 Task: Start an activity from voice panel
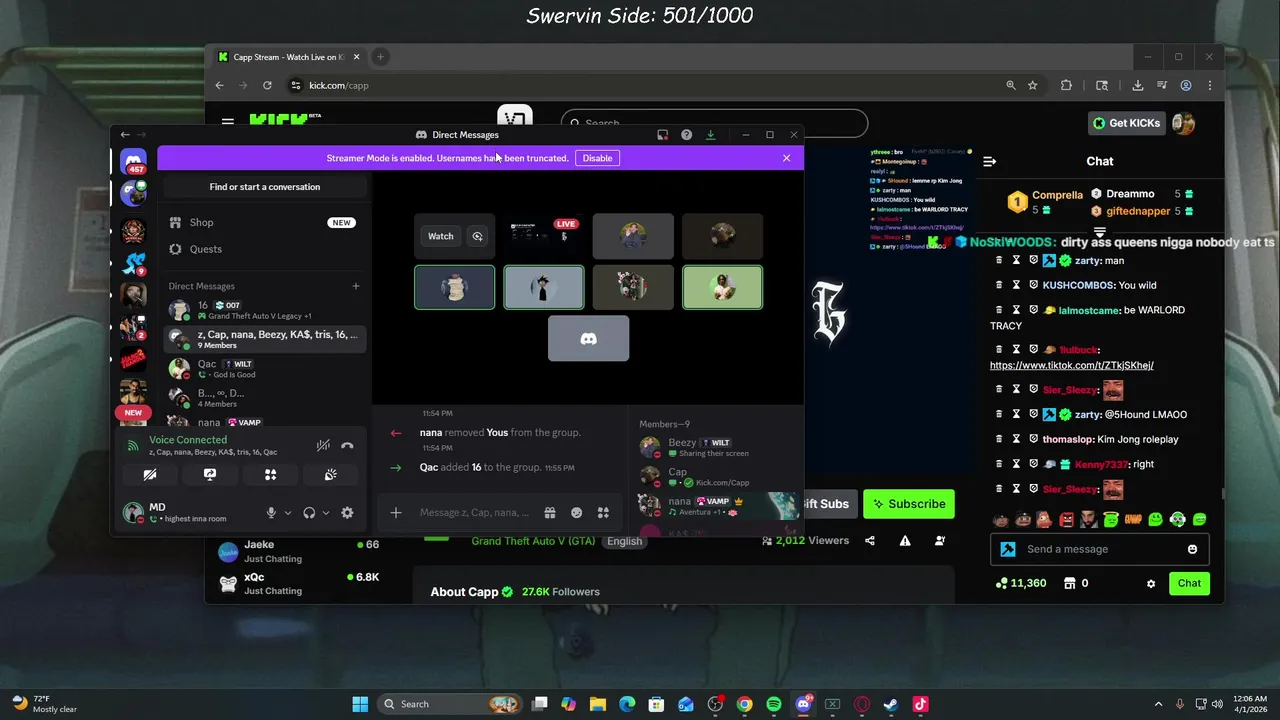pyautogui.click(x=270, y=475)
